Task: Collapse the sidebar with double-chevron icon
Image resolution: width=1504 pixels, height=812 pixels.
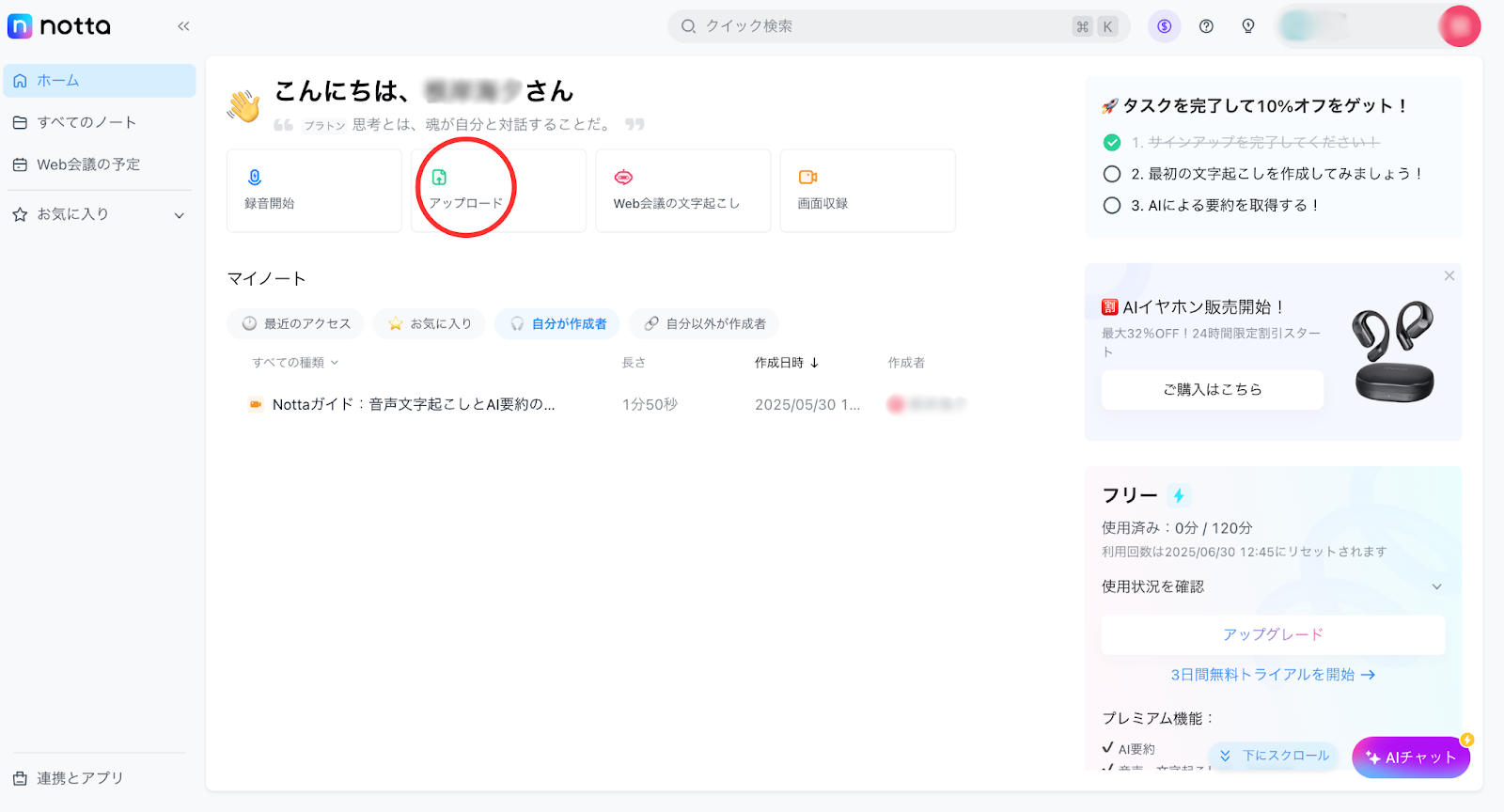Action: point(183,26)
